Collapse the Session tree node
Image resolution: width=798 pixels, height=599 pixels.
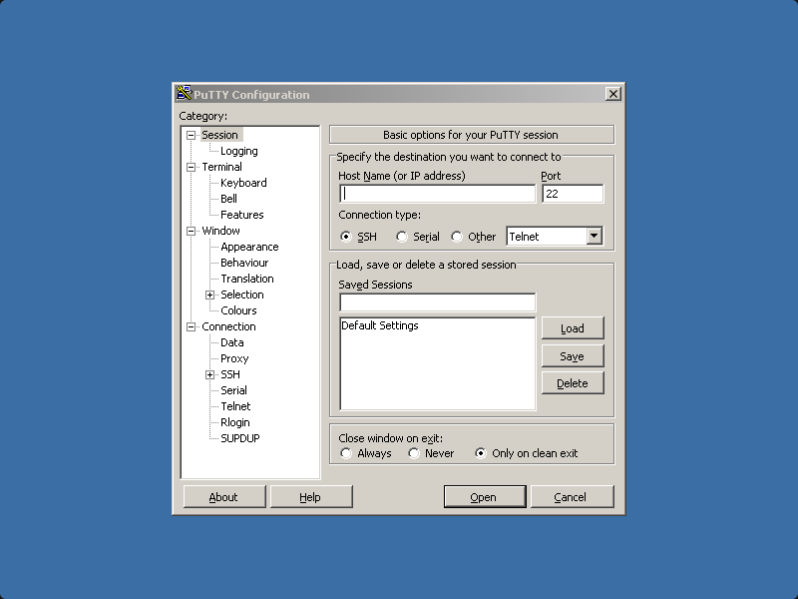point(191,135)
